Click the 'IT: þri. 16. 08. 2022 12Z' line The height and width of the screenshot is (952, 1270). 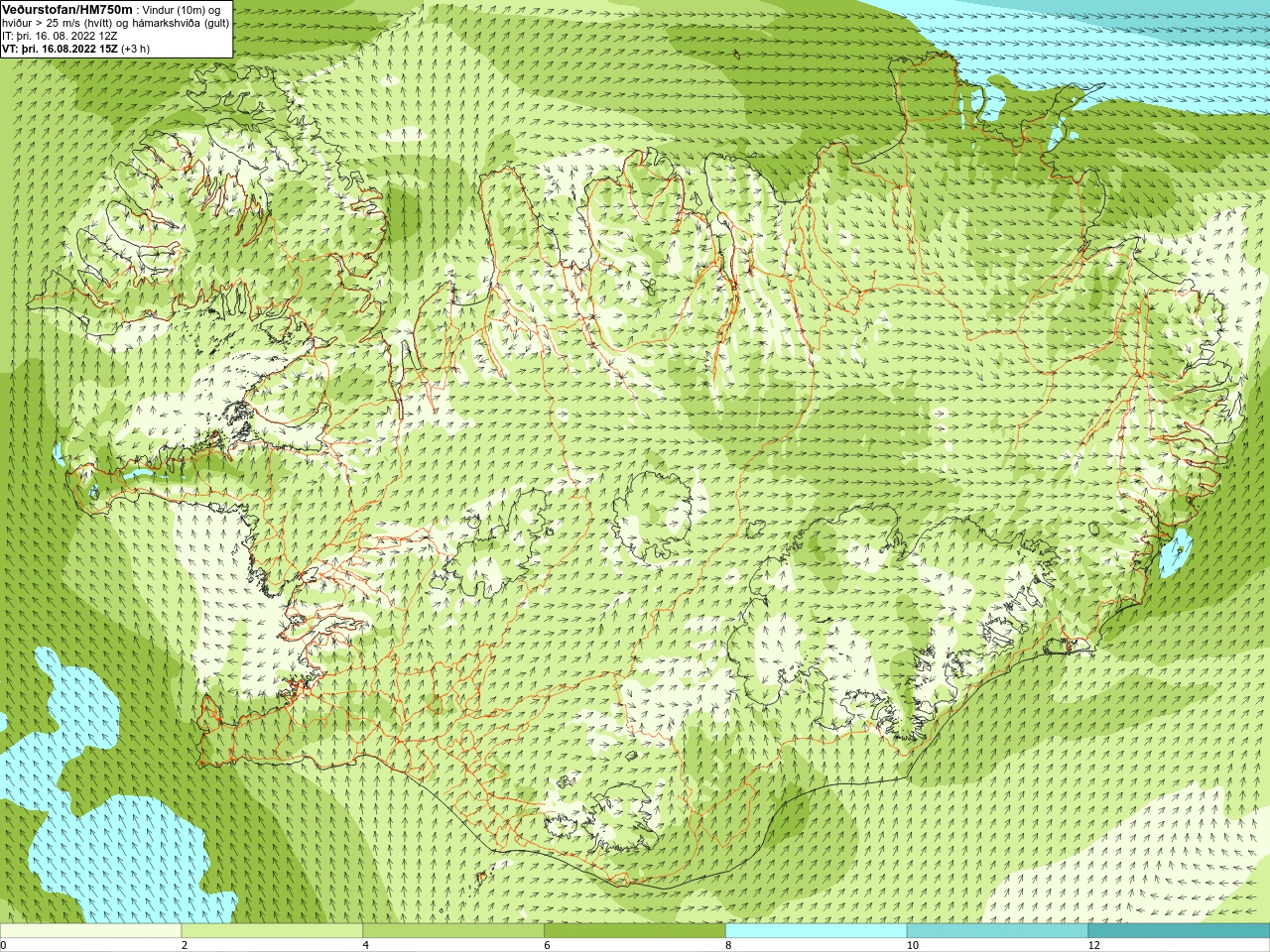pos(60,36)
